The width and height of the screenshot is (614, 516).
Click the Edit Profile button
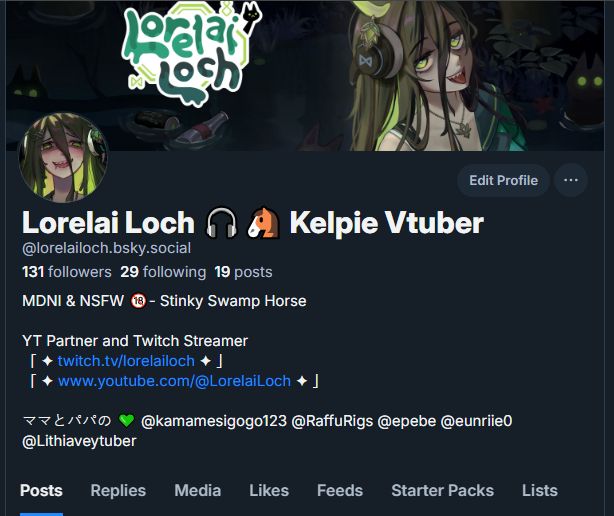click(504, 180)
